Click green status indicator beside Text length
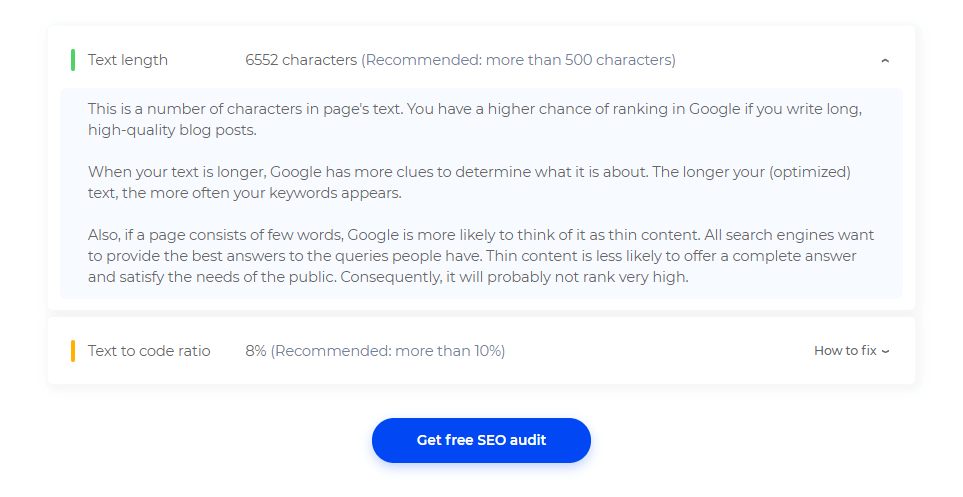Viewport: 963px width, 497px height. point(73,60)
